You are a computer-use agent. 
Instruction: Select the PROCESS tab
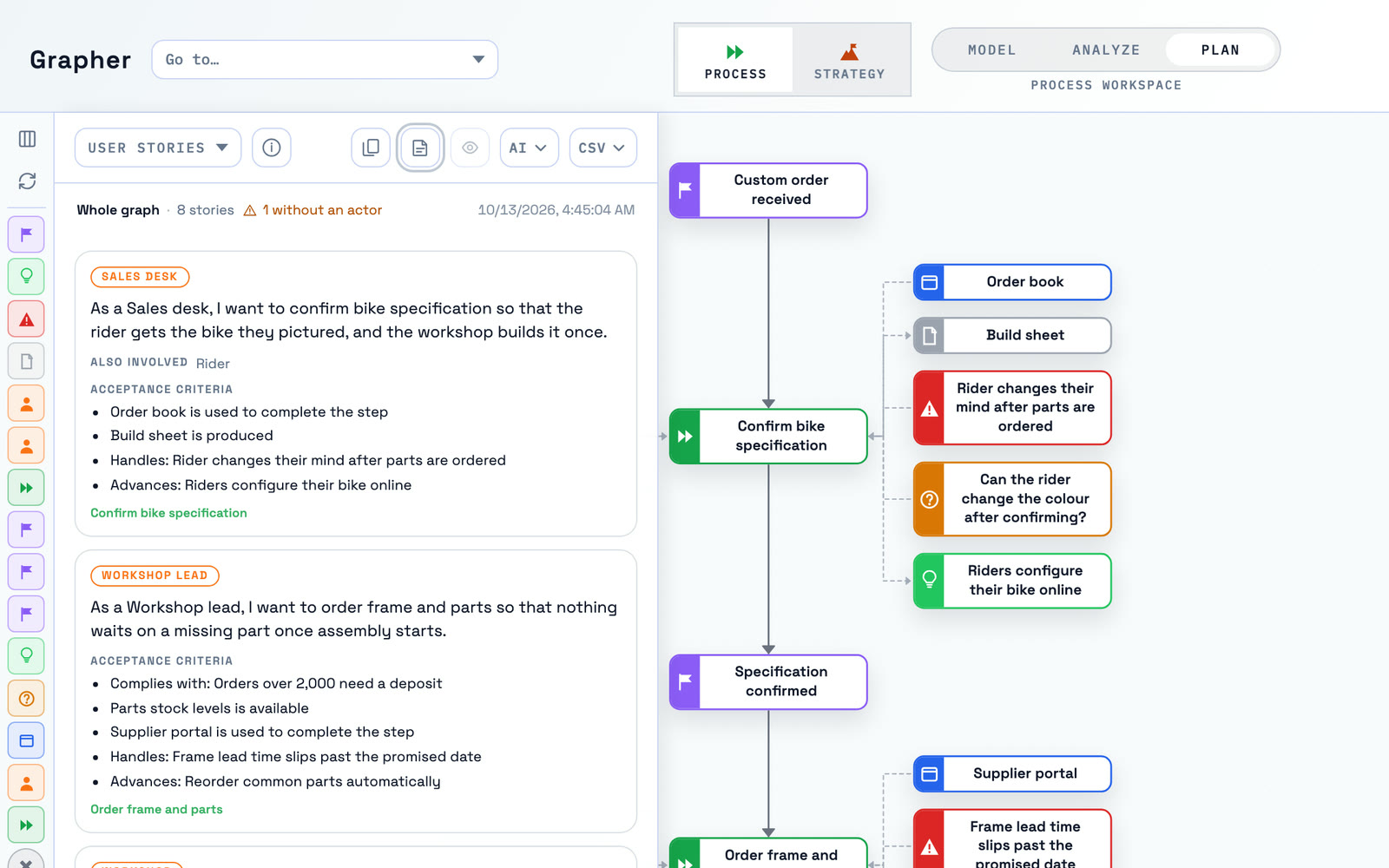(x=735, y=60)
